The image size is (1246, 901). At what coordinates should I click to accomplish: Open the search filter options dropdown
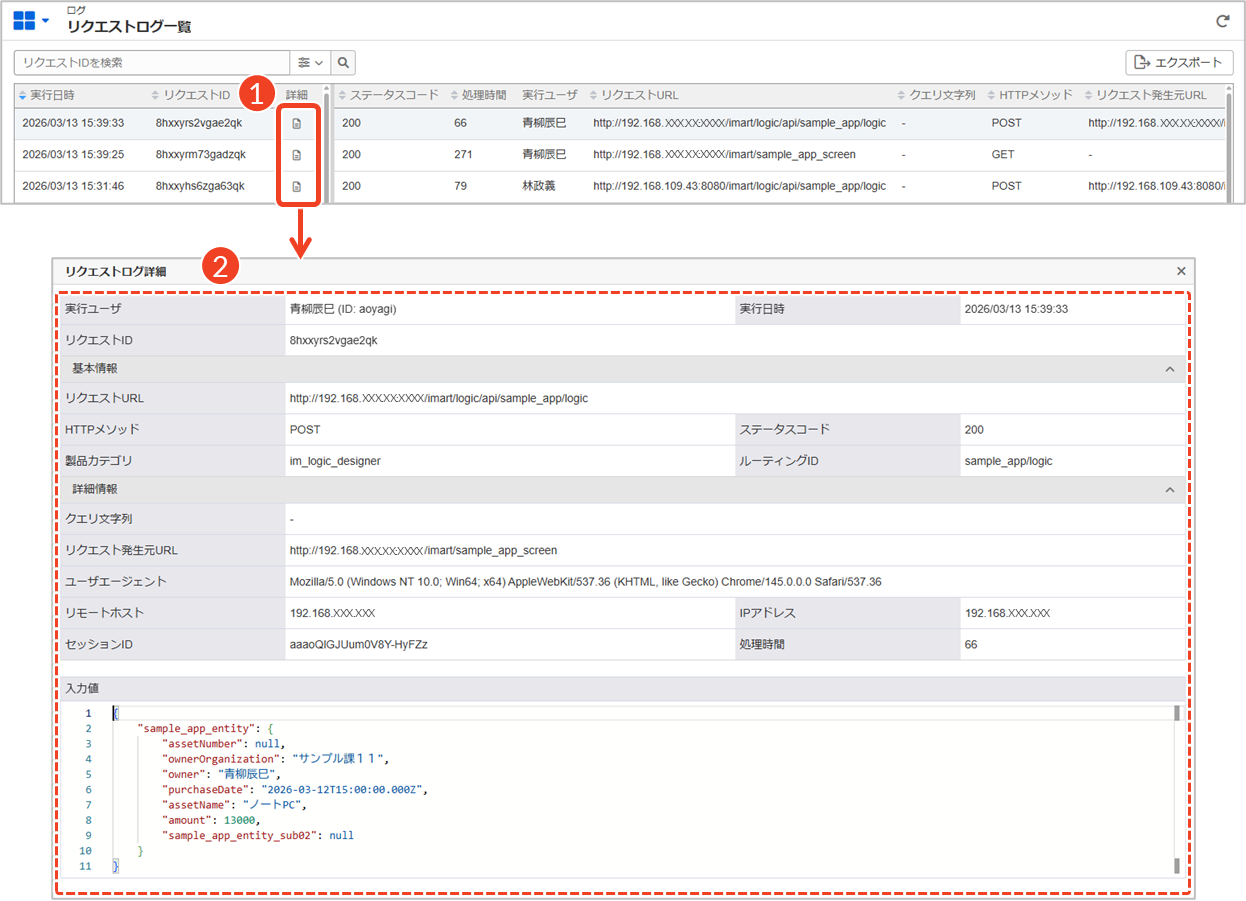tap(310, 63)
